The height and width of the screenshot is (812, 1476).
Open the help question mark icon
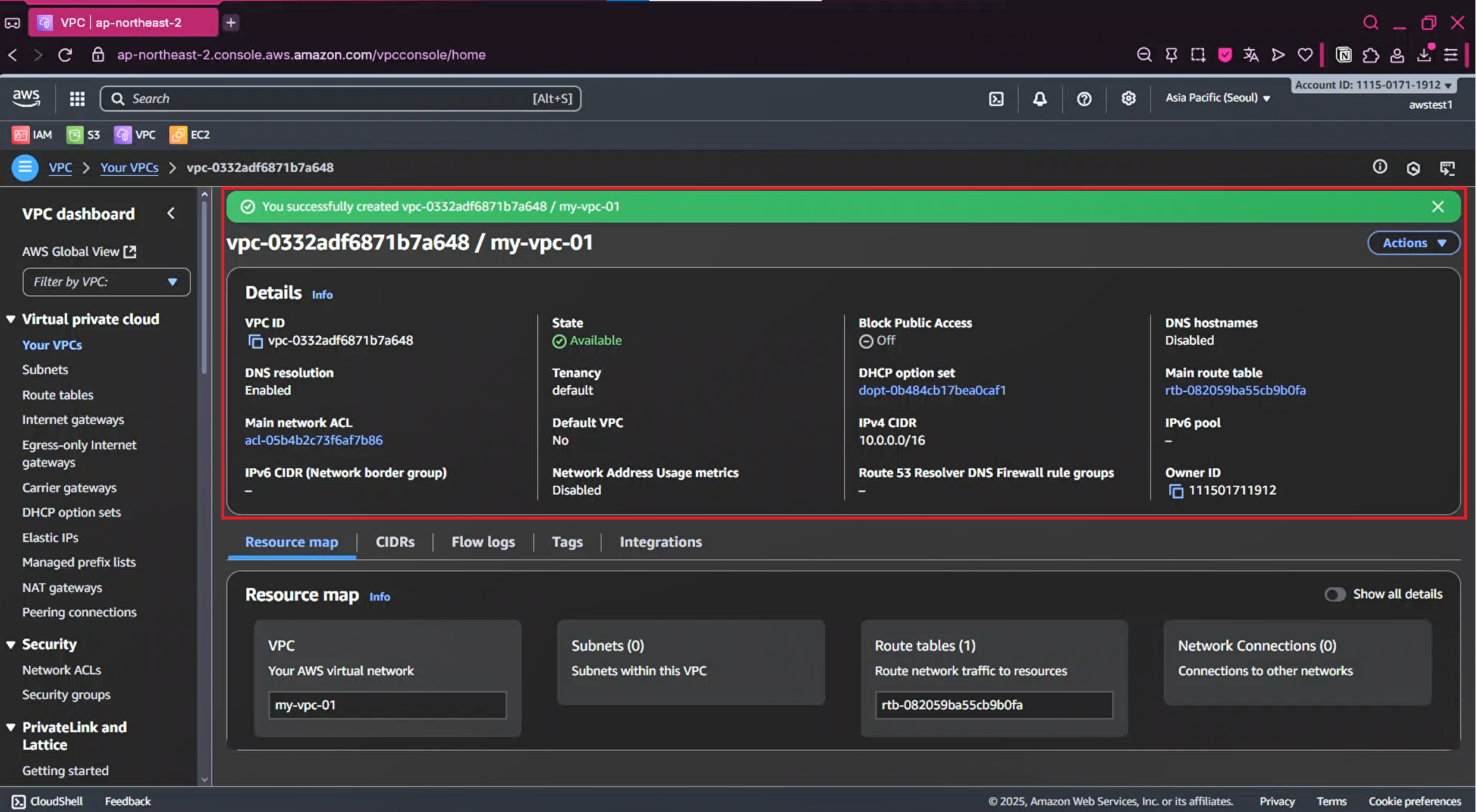point(1084,99)
